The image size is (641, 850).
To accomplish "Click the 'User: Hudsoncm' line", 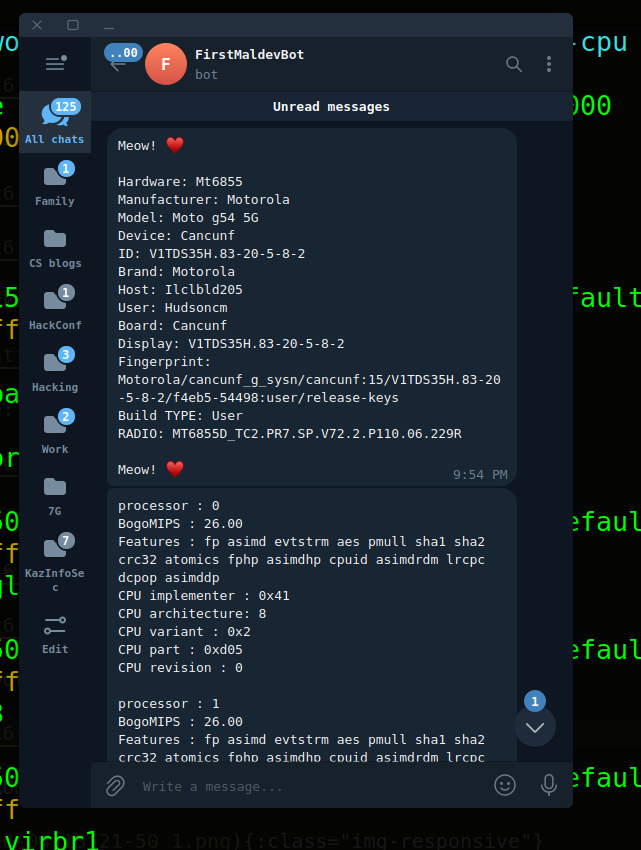I will 172,307.
